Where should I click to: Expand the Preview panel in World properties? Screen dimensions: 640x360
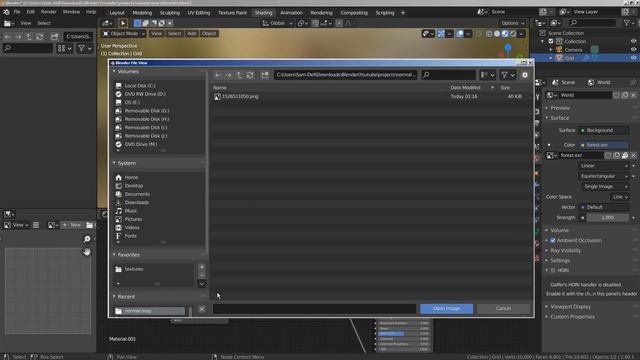559,108
